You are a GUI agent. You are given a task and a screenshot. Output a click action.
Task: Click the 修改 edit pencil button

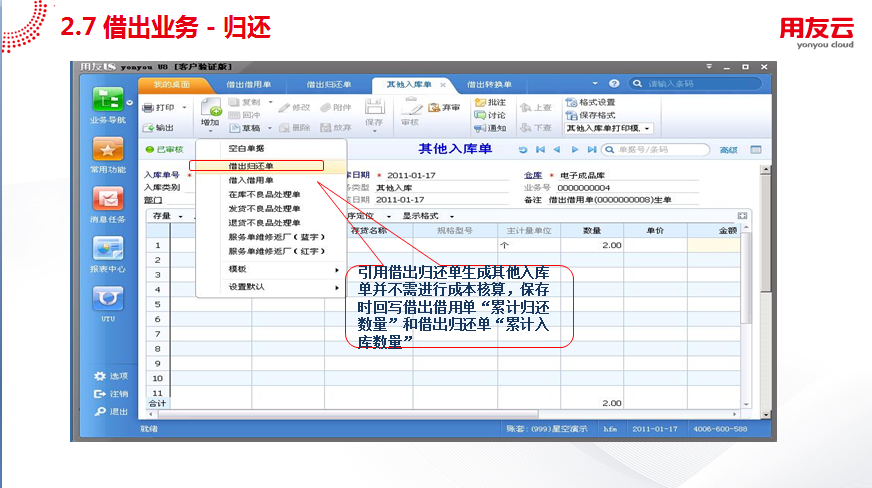[295, 107]
